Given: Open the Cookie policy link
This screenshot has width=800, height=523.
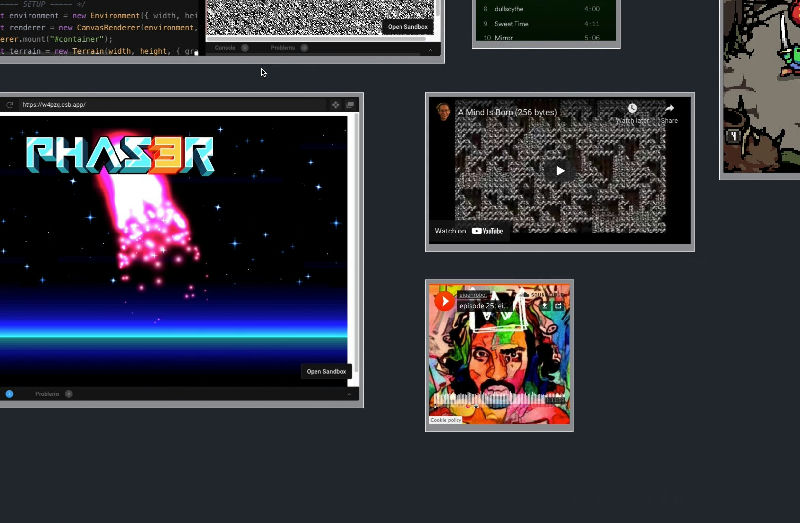Looking at the screenshot, I should [445, 420].
